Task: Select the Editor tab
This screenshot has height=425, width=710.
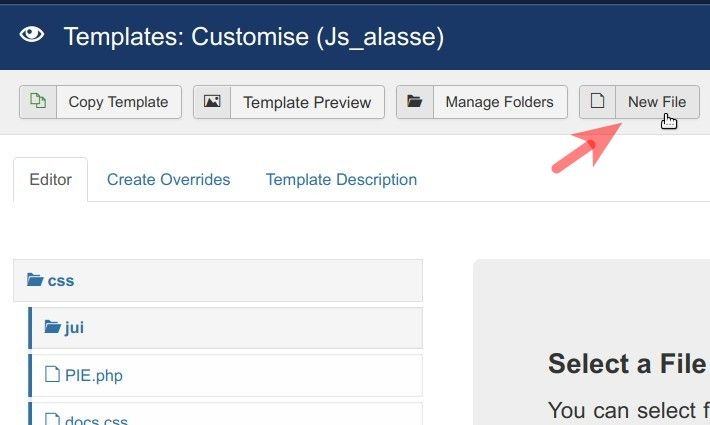Action: tap(50, 180)
